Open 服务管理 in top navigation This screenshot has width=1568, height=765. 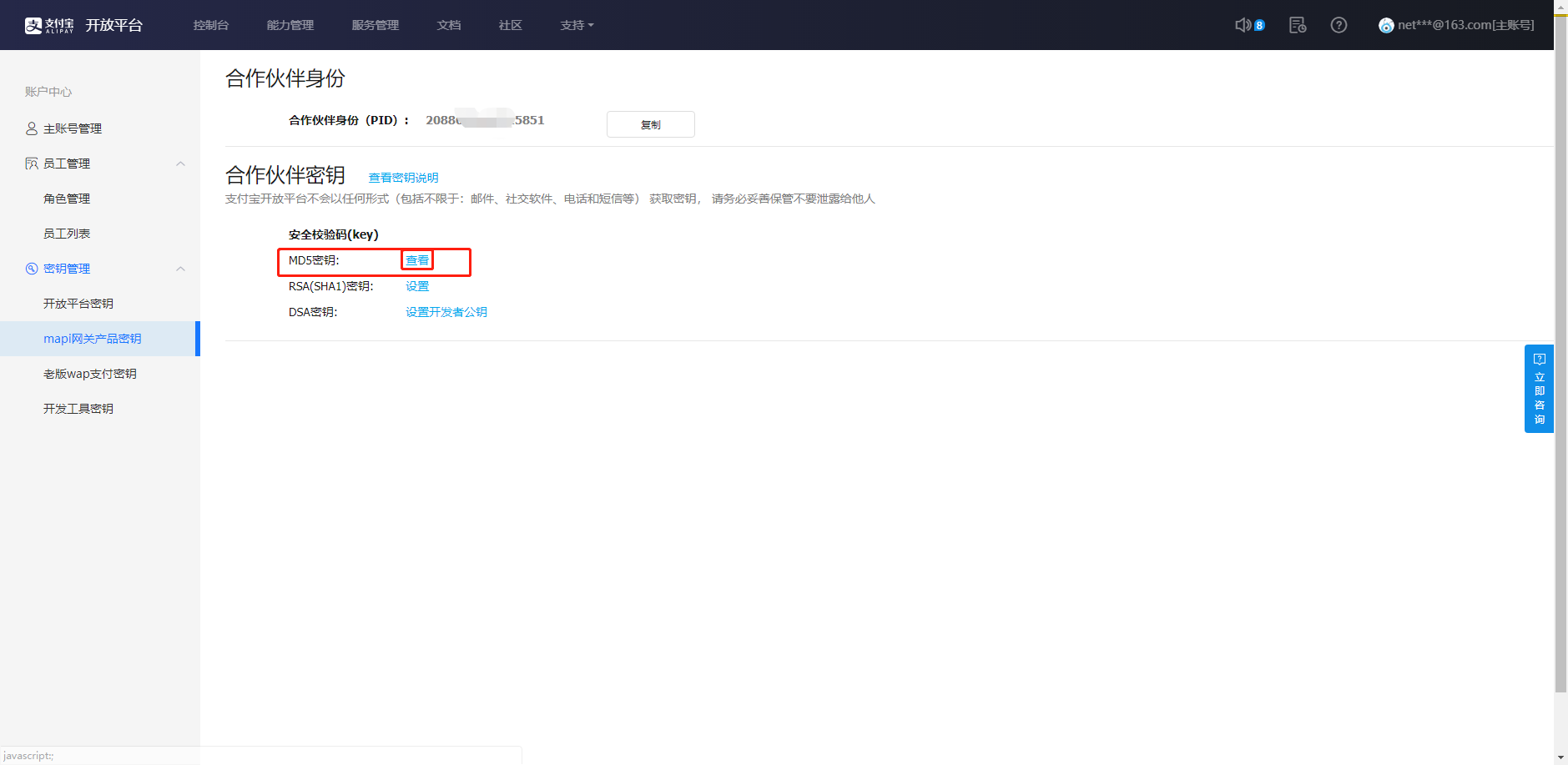[x=376, y=25]
